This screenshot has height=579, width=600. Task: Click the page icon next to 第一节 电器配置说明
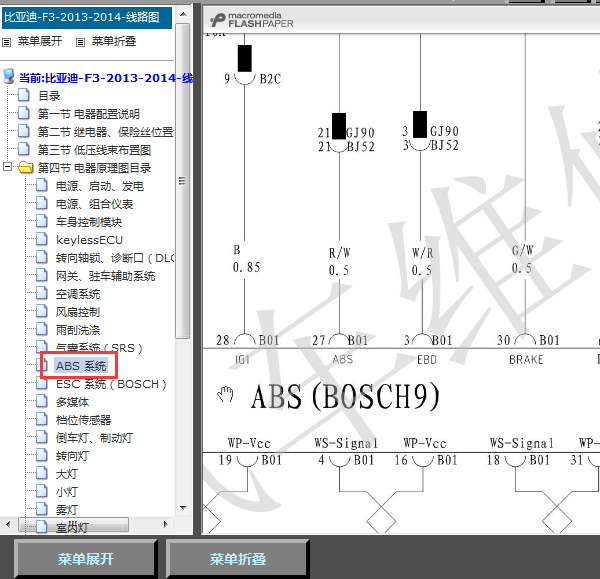(24, 113)
